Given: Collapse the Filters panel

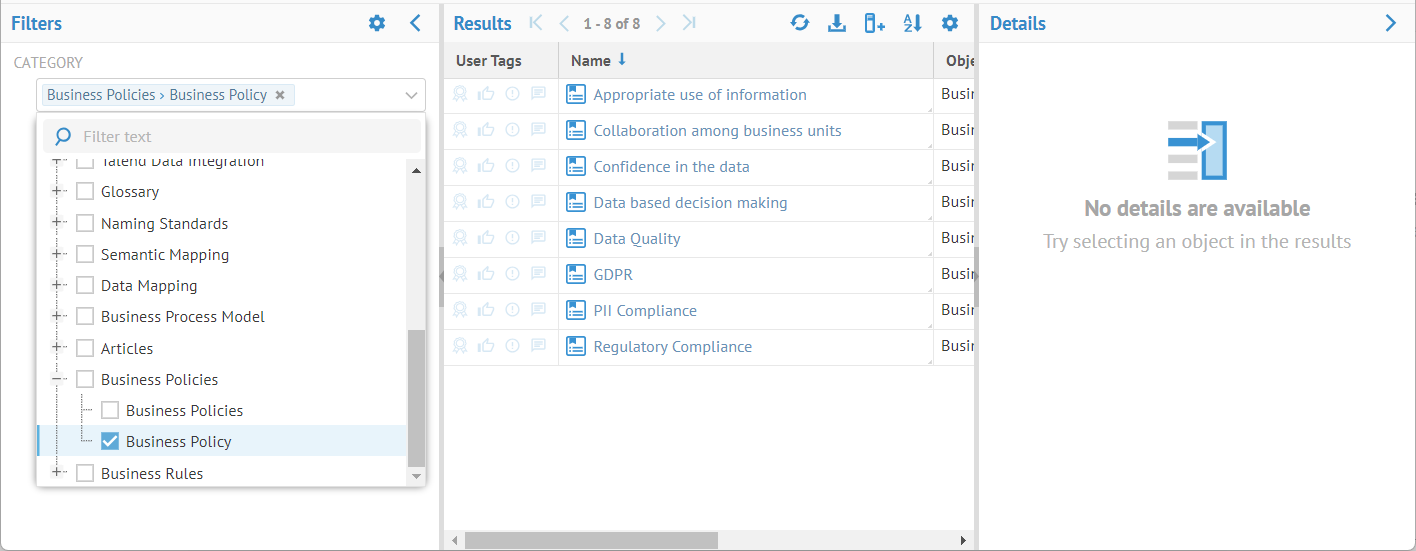Looking at the screenshot, I should tap(416, 23).
